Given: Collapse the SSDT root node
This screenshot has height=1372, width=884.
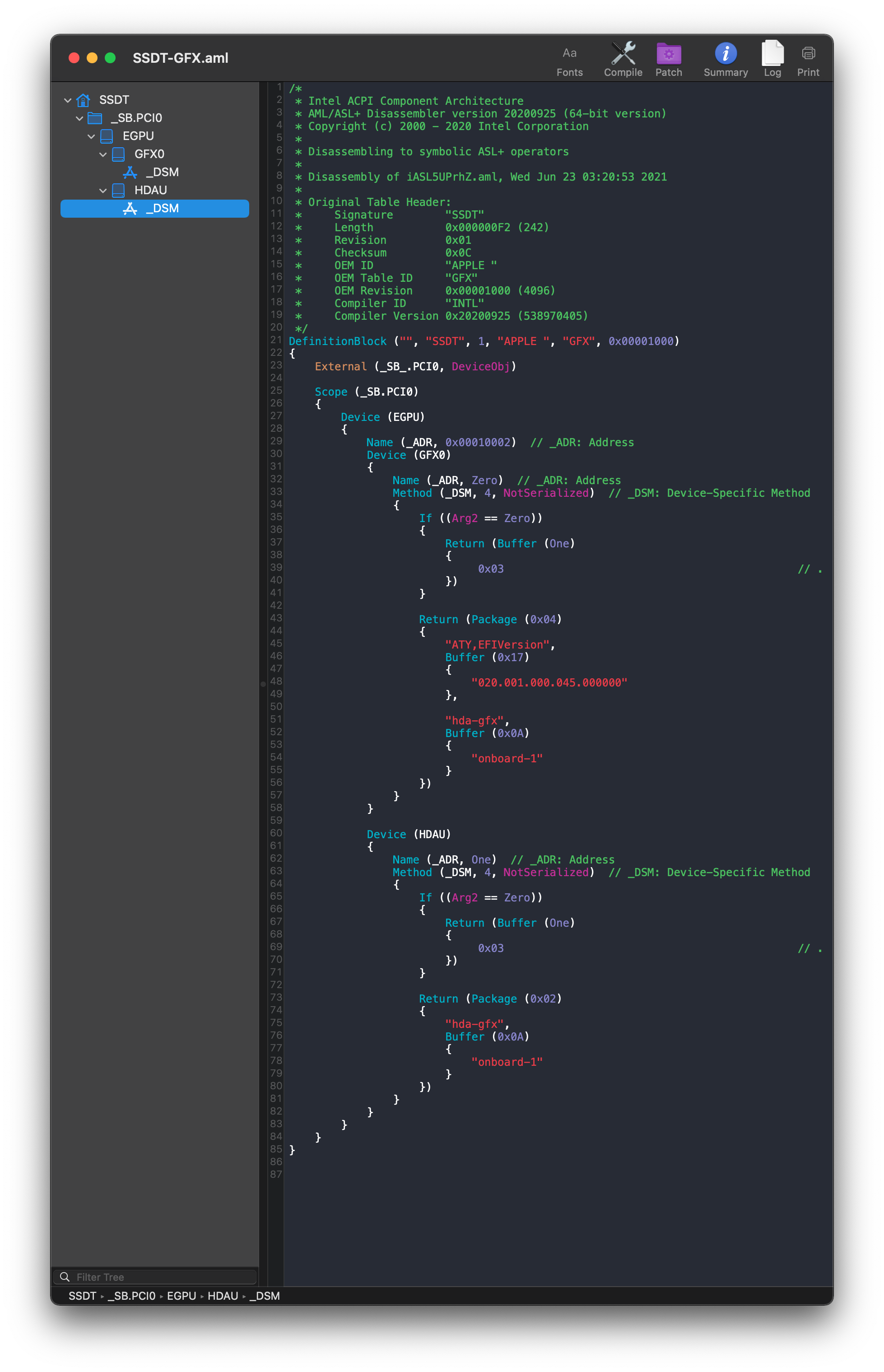Looking at the screenshot, I should (x=68, y=100).
